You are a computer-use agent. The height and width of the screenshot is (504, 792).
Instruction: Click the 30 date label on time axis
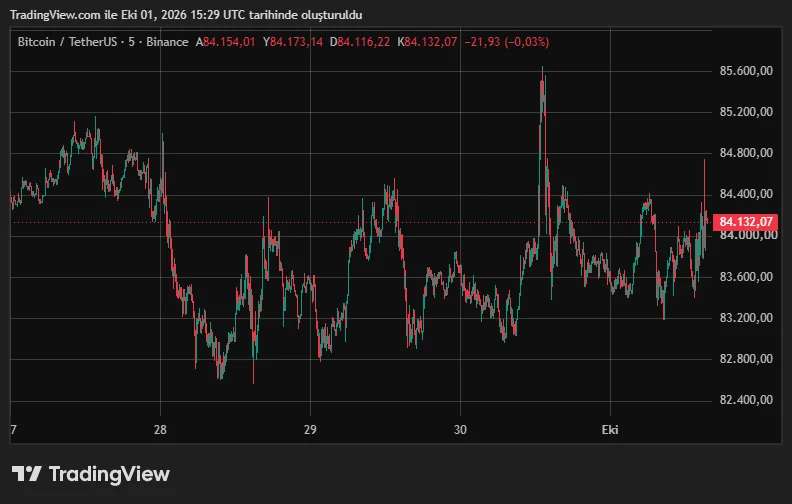(460, 430)
